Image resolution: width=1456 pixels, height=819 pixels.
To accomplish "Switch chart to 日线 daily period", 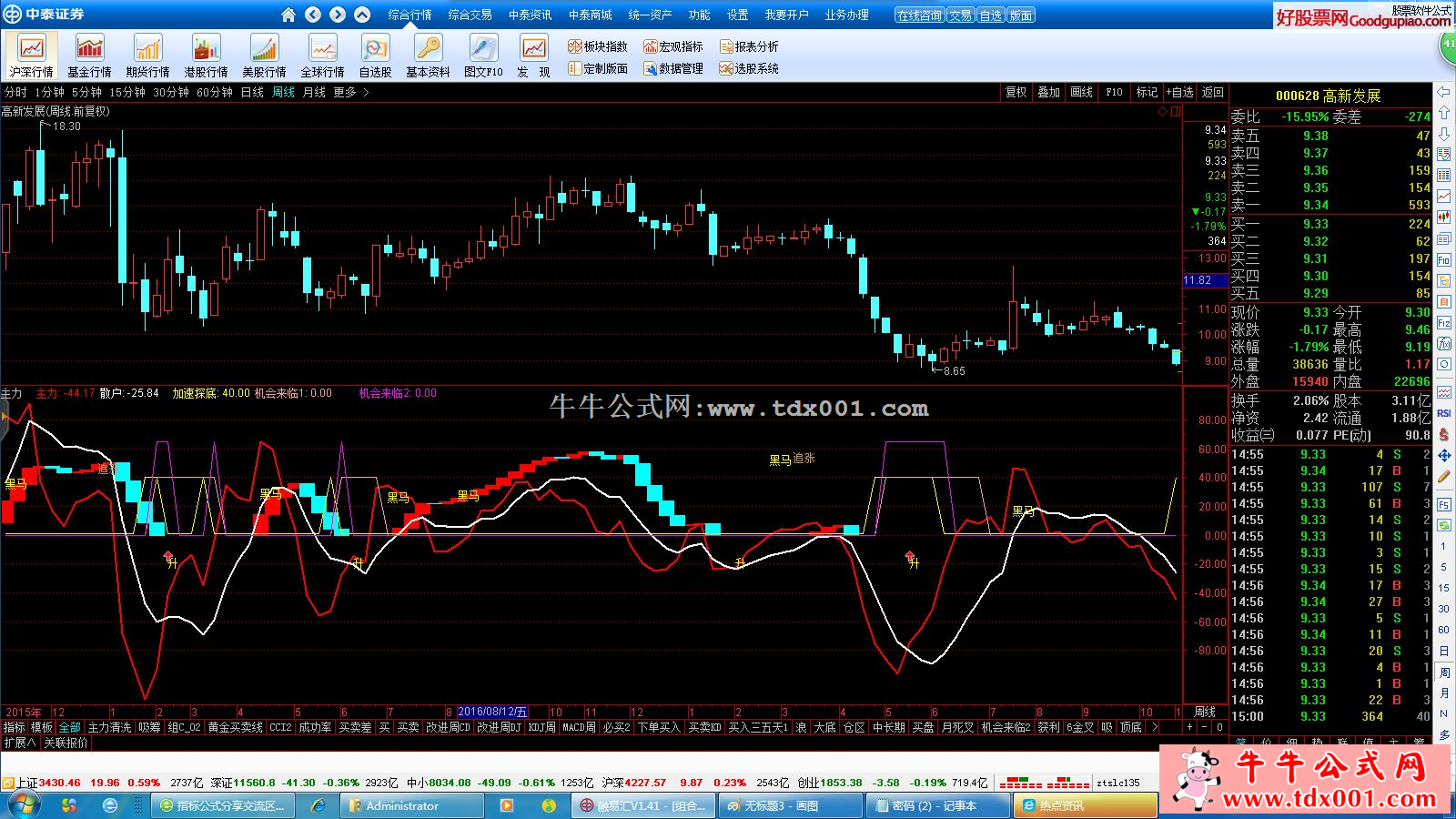I will point(252,92).
